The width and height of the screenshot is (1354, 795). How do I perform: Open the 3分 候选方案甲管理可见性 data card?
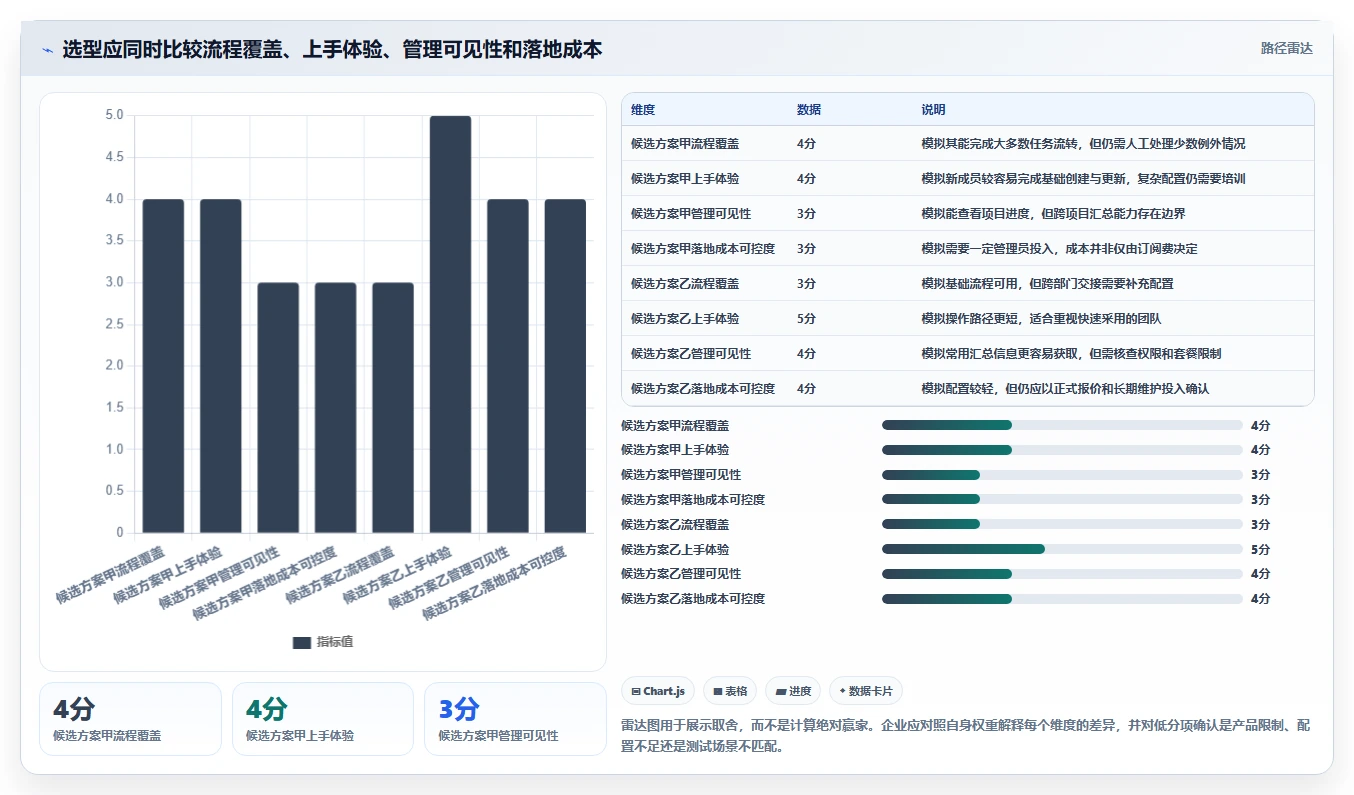click(x=515, y=719)
